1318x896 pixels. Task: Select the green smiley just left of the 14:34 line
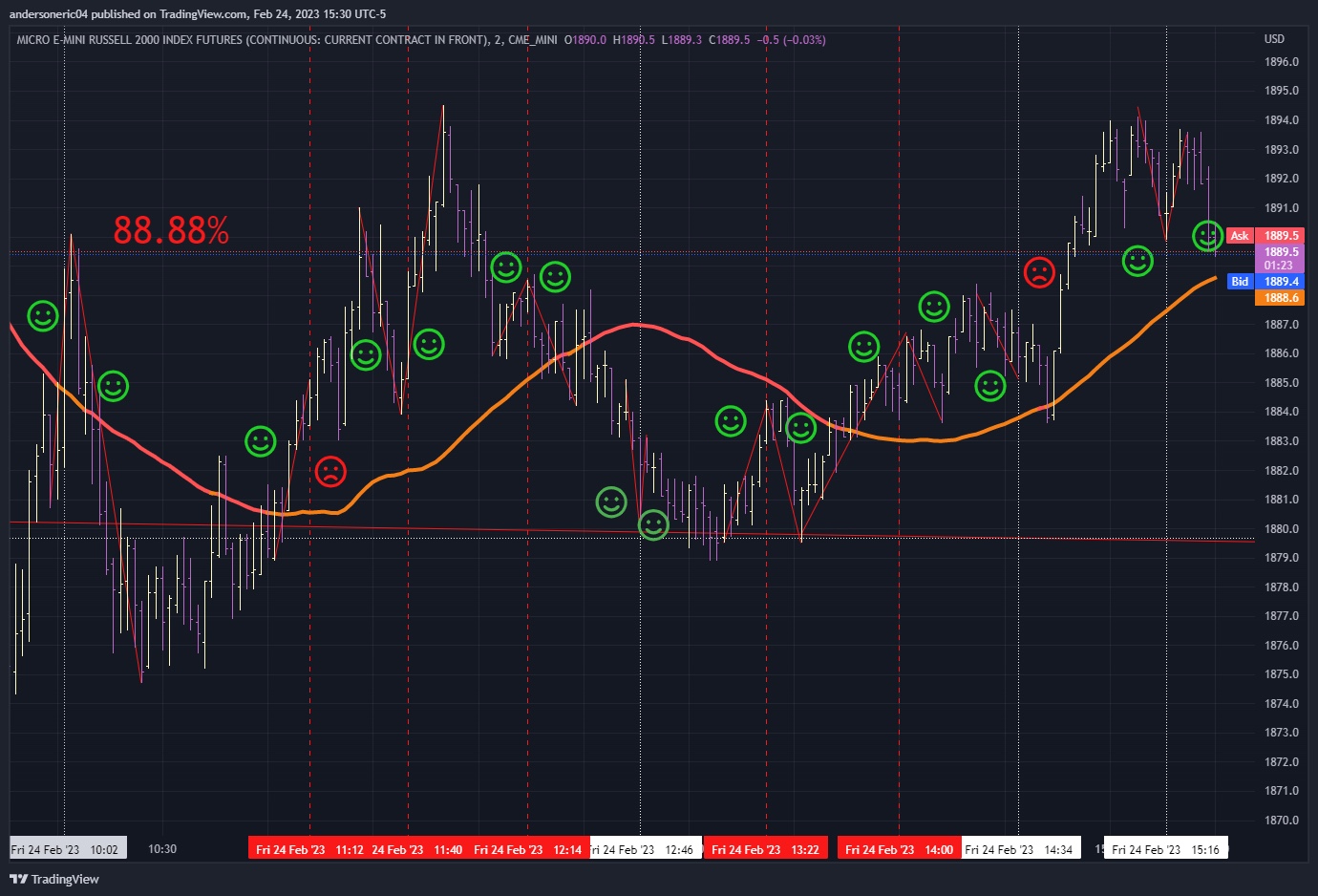pos(990,386)
